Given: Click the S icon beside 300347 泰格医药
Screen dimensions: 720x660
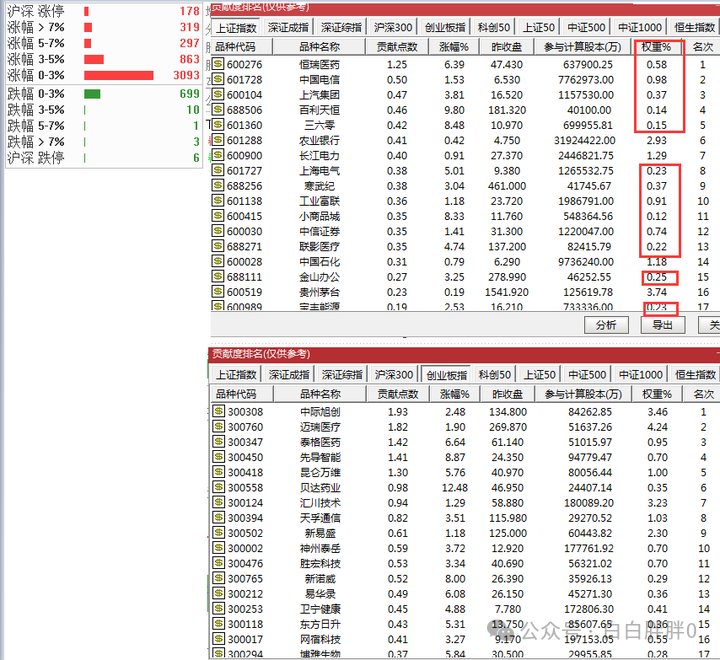Looking at the screenshot, I should coord(219,441).
